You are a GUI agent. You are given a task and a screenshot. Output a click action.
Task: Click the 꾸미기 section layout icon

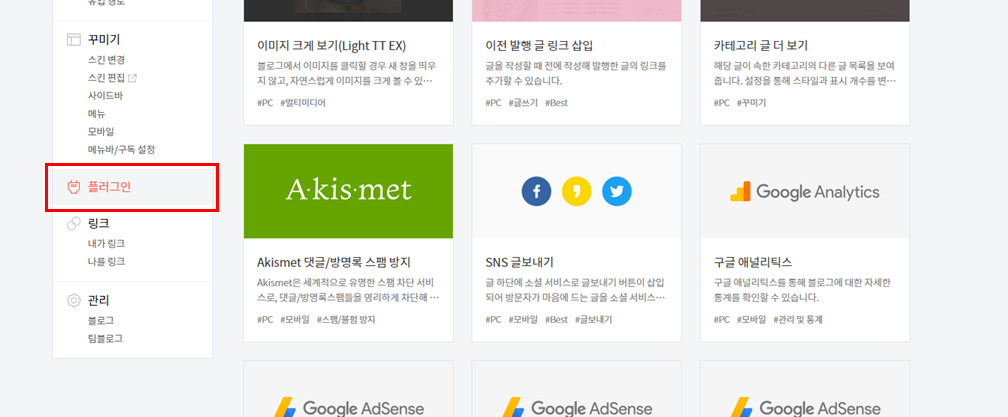tap(74, 40)
